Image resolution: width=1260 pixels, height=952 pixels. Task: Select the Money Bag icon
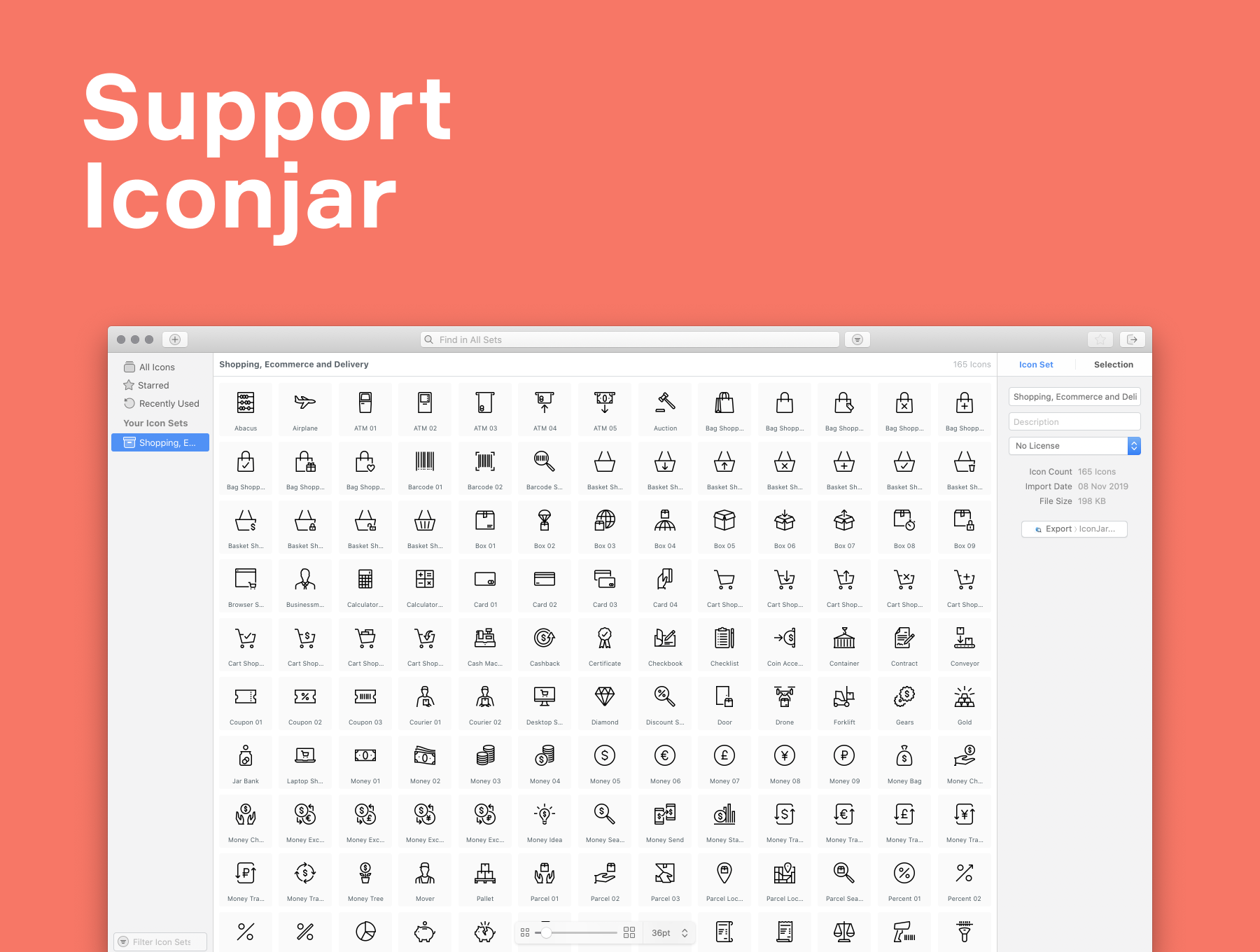(x=904, y=757)
